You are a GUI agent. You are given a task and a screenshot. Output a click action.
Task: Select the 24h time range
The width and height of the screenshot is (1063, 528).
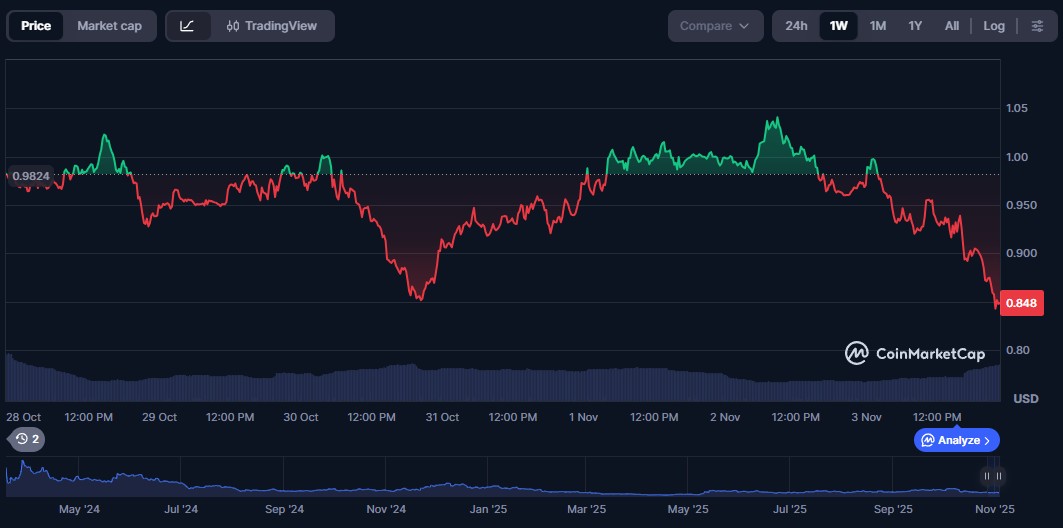[796, 26]
